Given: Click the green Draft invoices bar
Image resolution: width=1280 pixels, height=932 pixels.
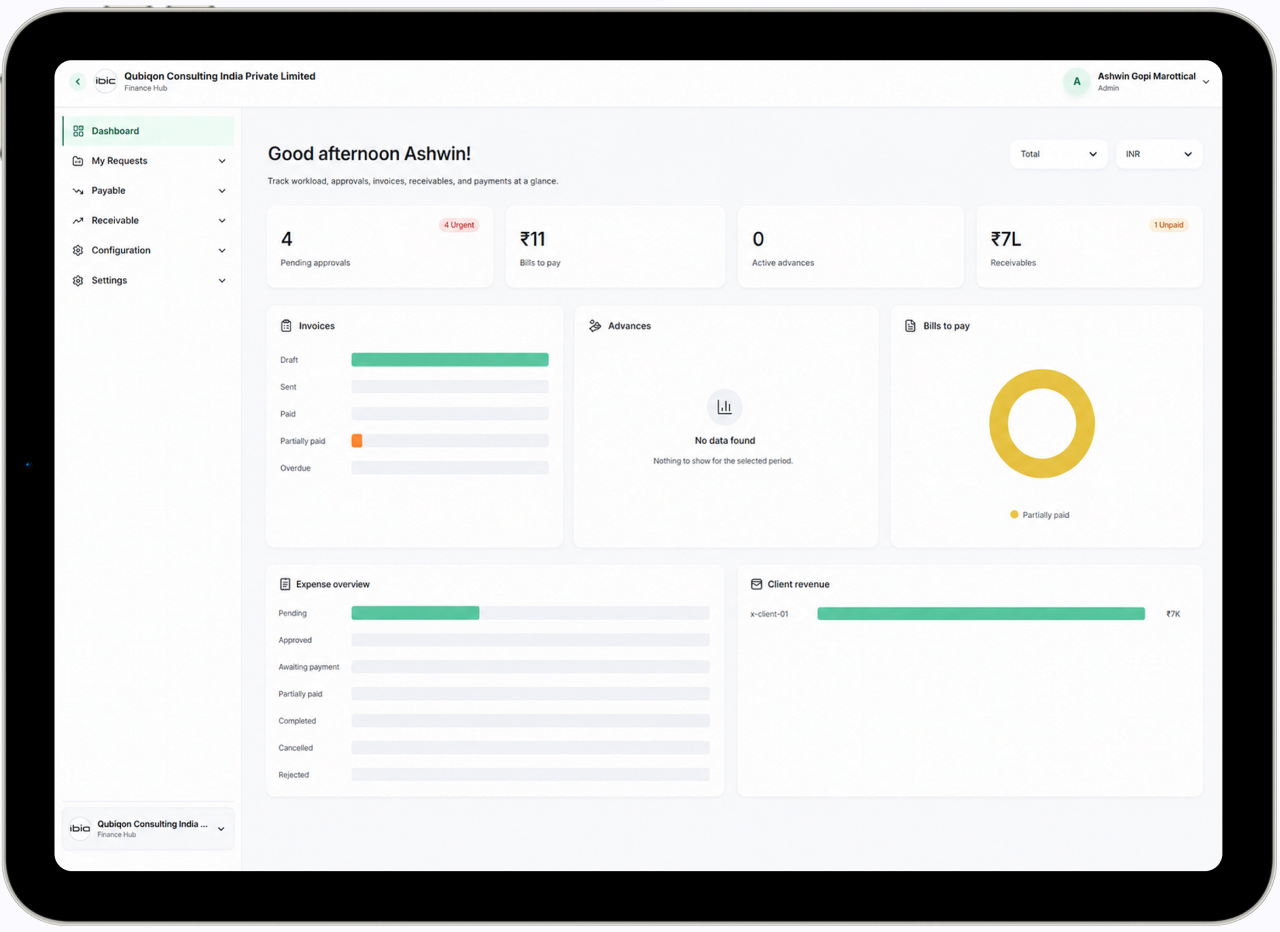Looking at the screenshot, I should coord(450,360).
